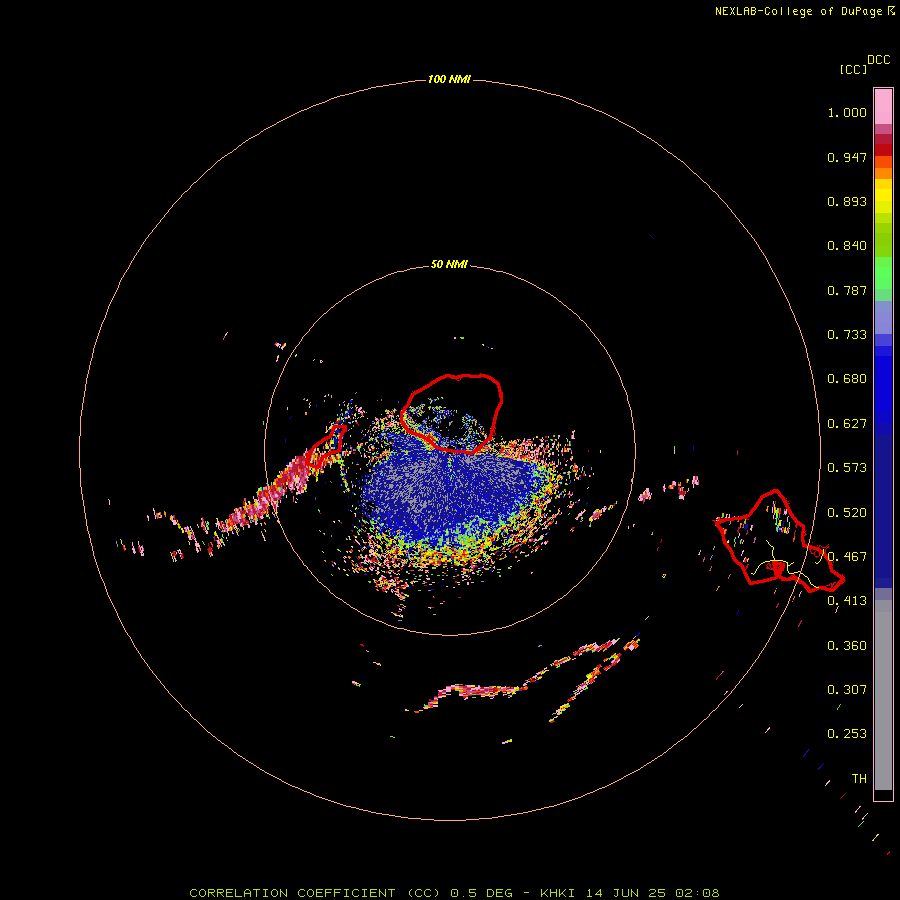900x900 pixels.
Task: Select the 1.000 scale value
Action: [x=847, y=112]
